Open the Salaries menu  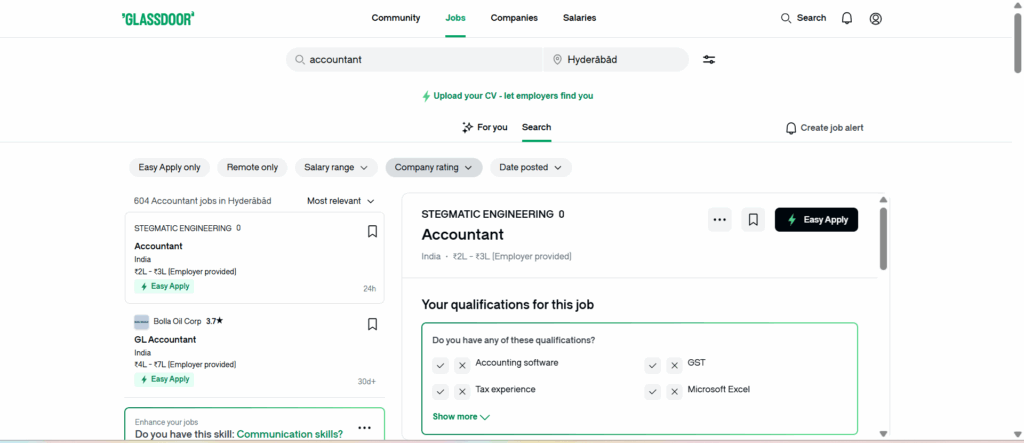point(579,18)
